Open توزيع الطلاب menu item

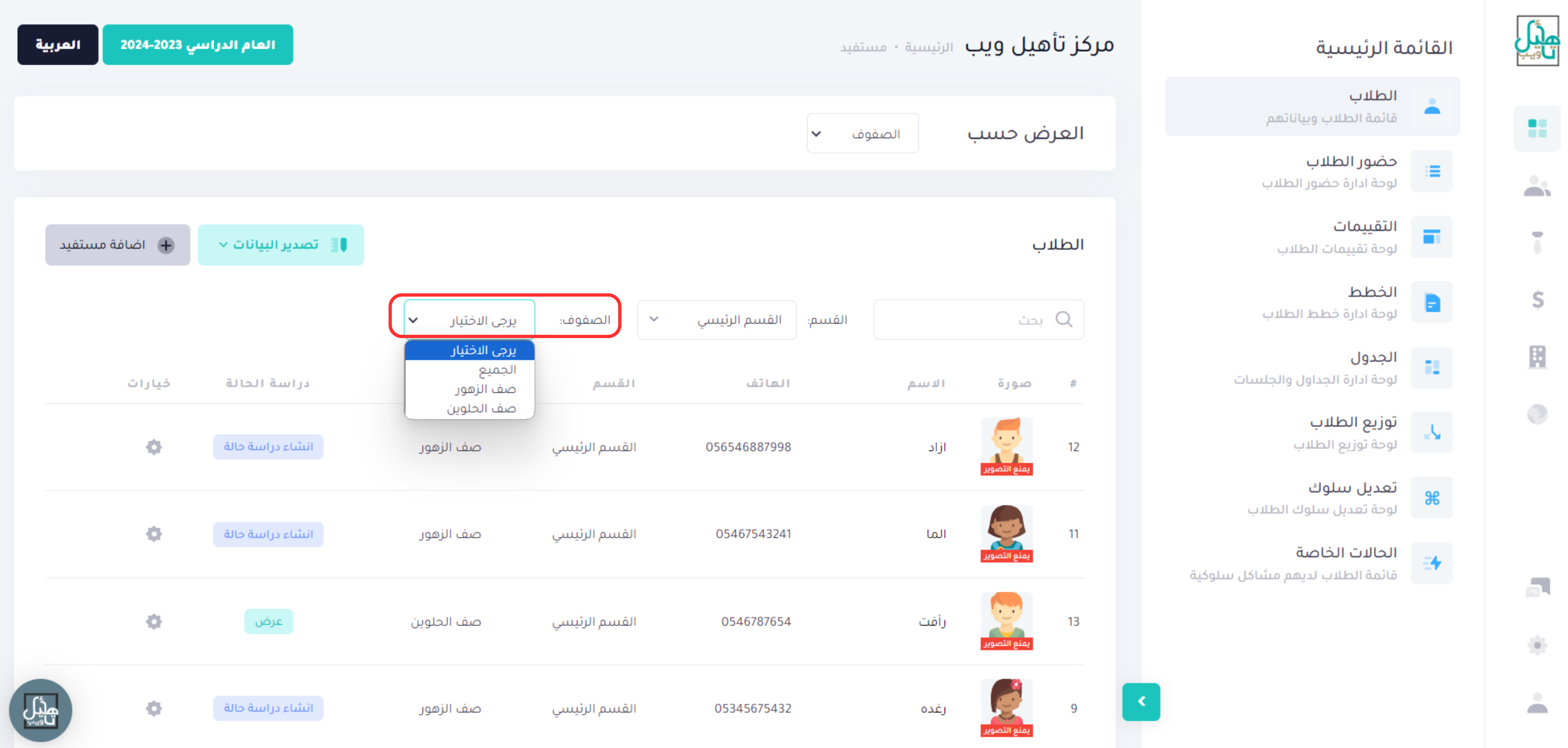(x=1312, y=433)
